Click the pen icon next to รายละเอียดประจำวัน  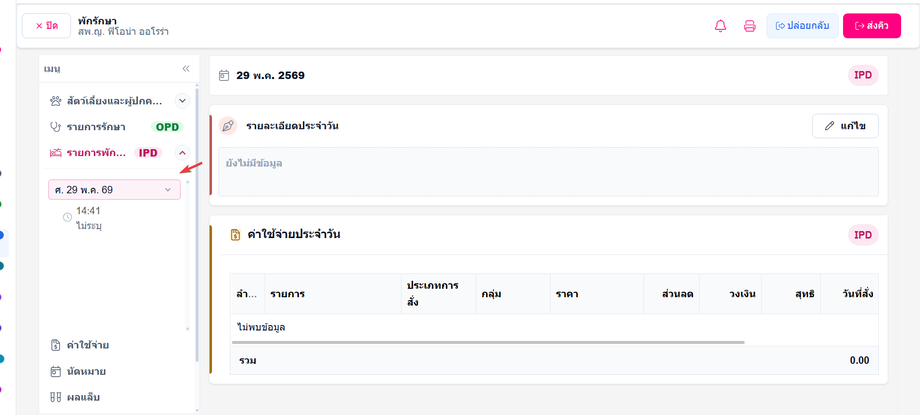point(228,126)
